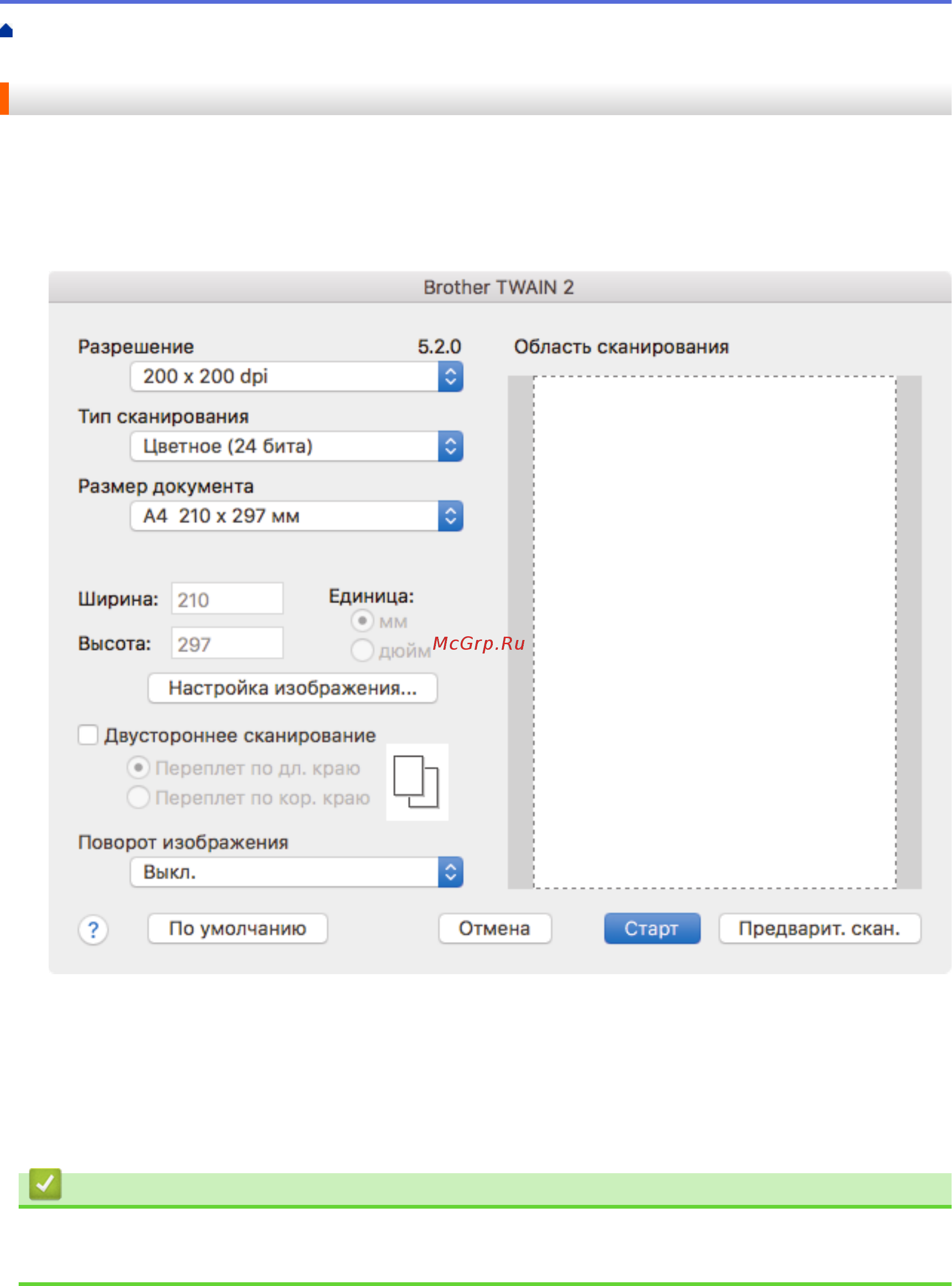Click the stepper arrows on resolution dropdown

451,376
